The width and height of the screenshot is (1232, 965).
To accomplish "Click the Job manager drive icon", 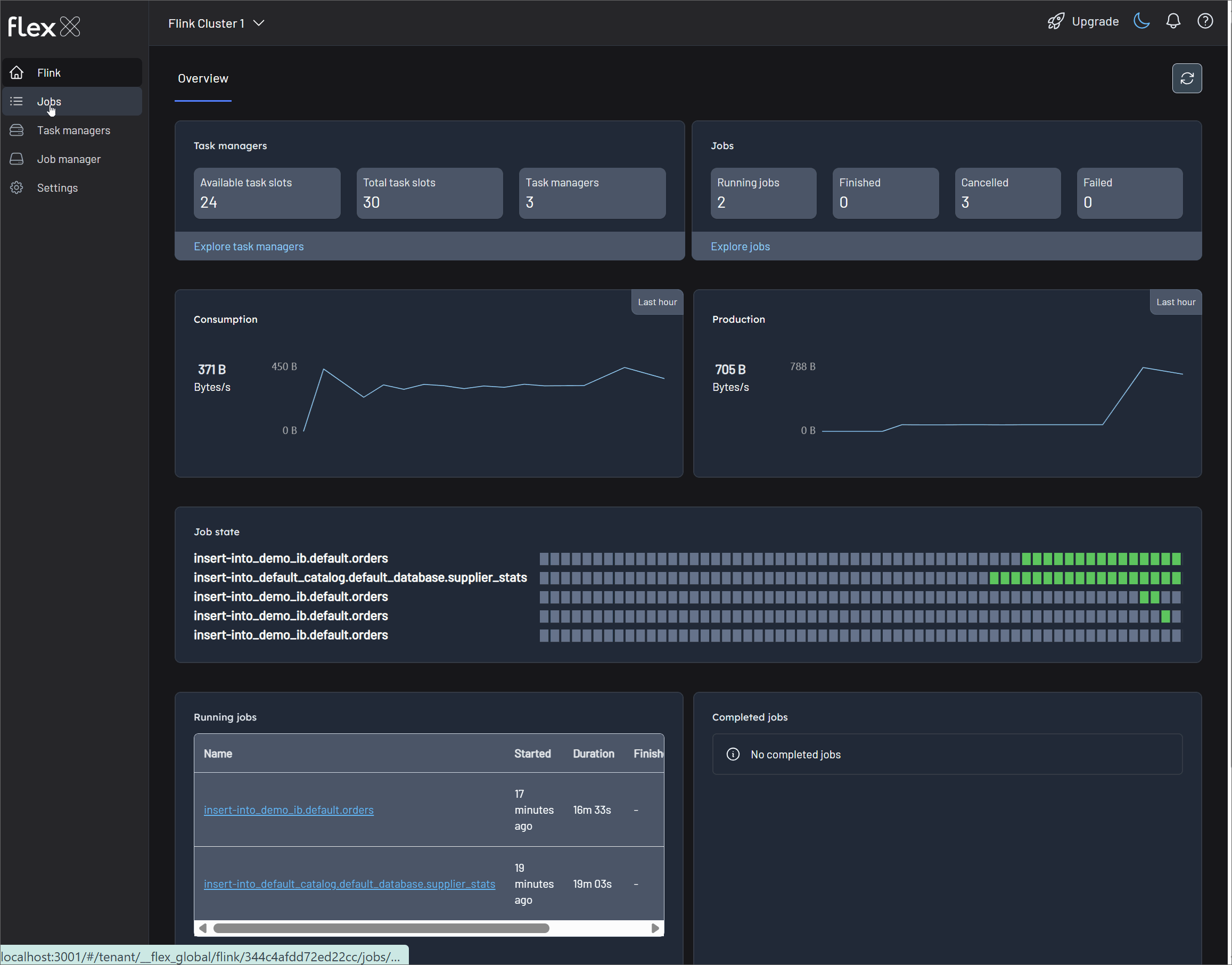I will 17,159.
